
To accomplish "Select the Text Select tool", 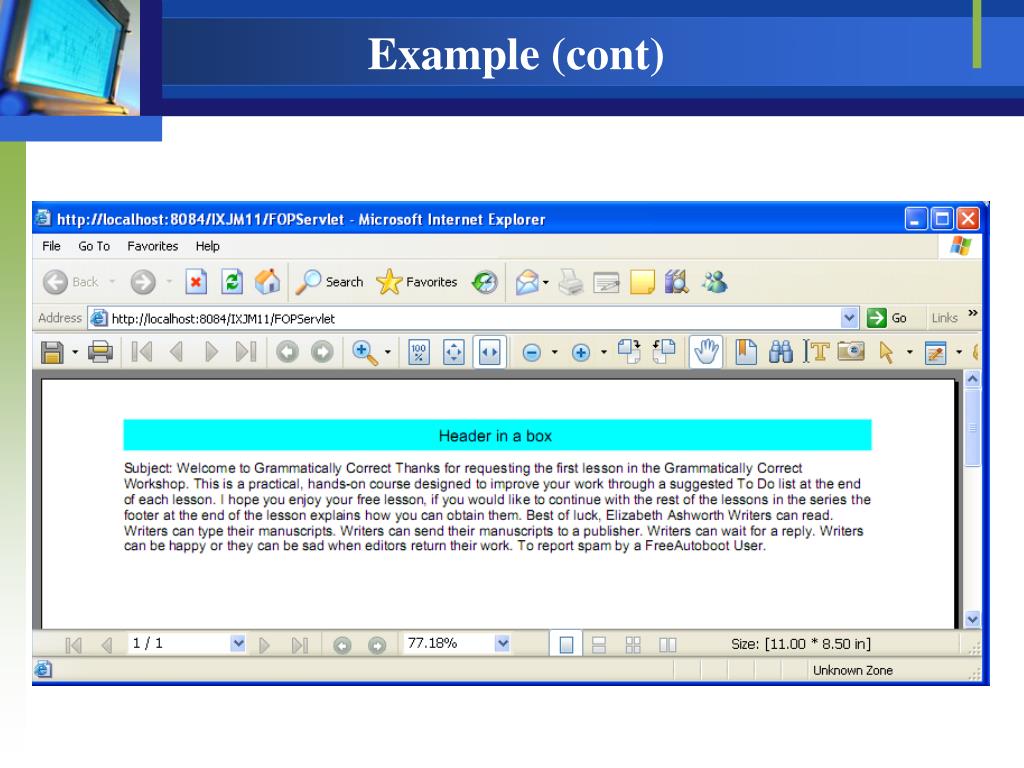I will [816, 351].
